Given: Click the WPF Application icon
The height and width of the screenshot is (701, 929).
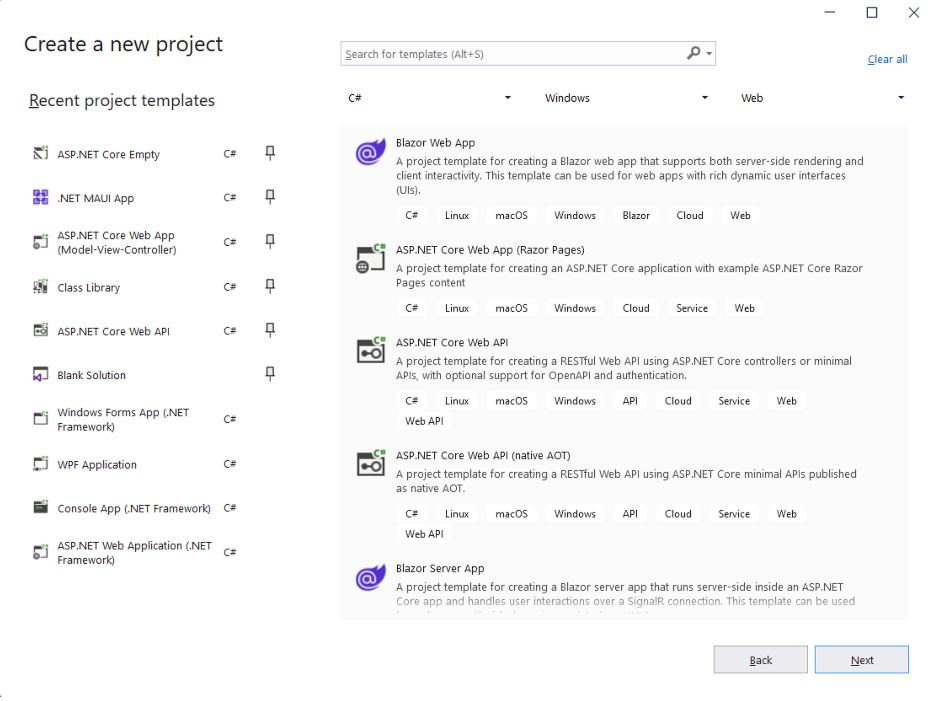Looking at the screenshot, I should click(x=40, y=464).
